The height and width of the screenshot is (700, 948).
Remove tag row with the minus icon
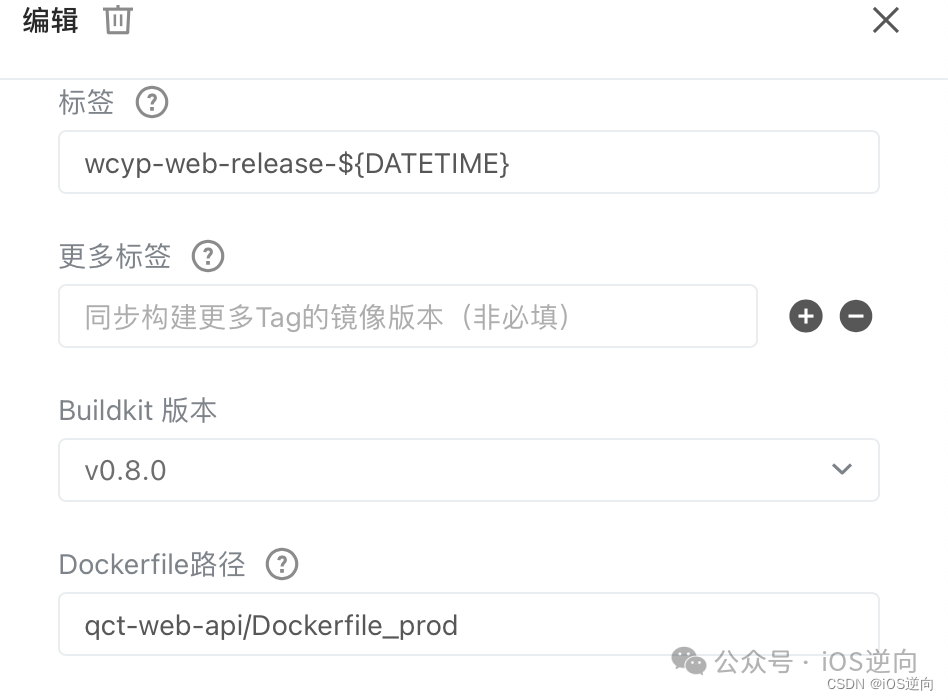click(855, 316)
